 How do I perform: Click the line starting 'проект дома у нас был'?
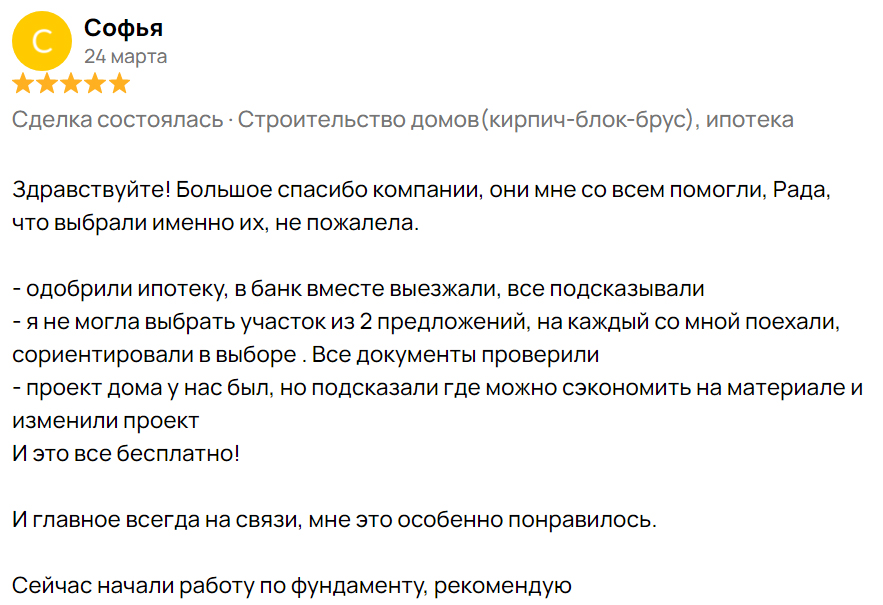pyautogui.click(x=437, y=388)
